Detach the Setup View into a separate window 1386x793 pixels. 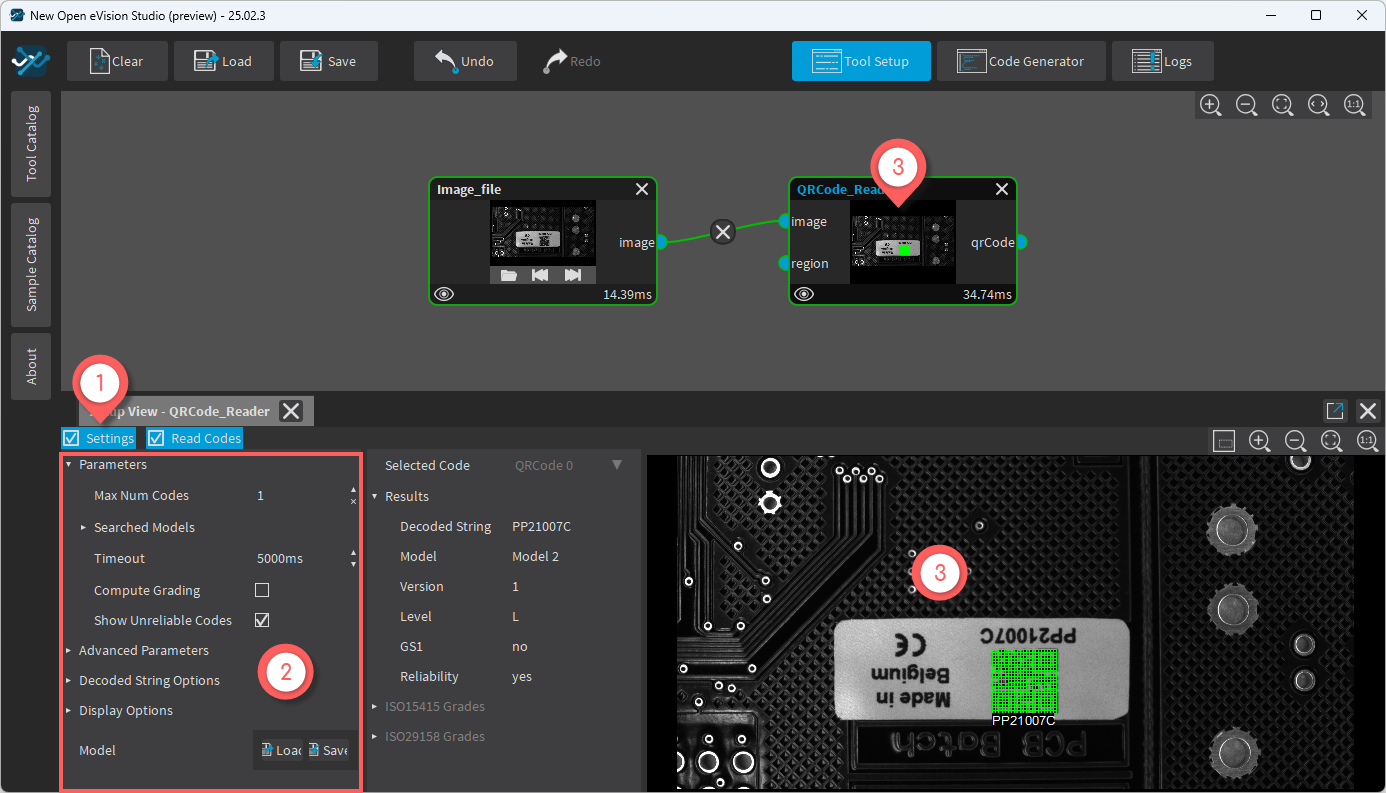(x=1335, y=410)
